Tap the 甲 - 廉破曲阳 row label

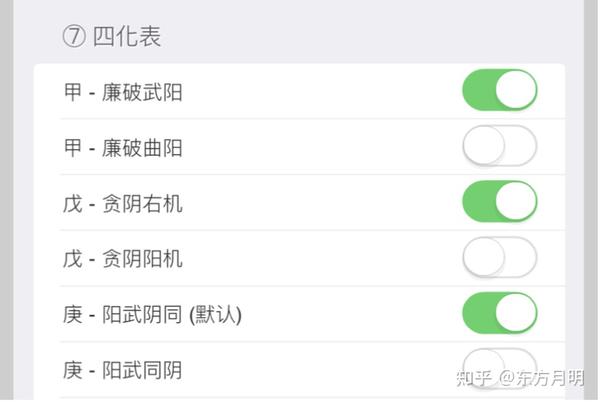(123, 149)
